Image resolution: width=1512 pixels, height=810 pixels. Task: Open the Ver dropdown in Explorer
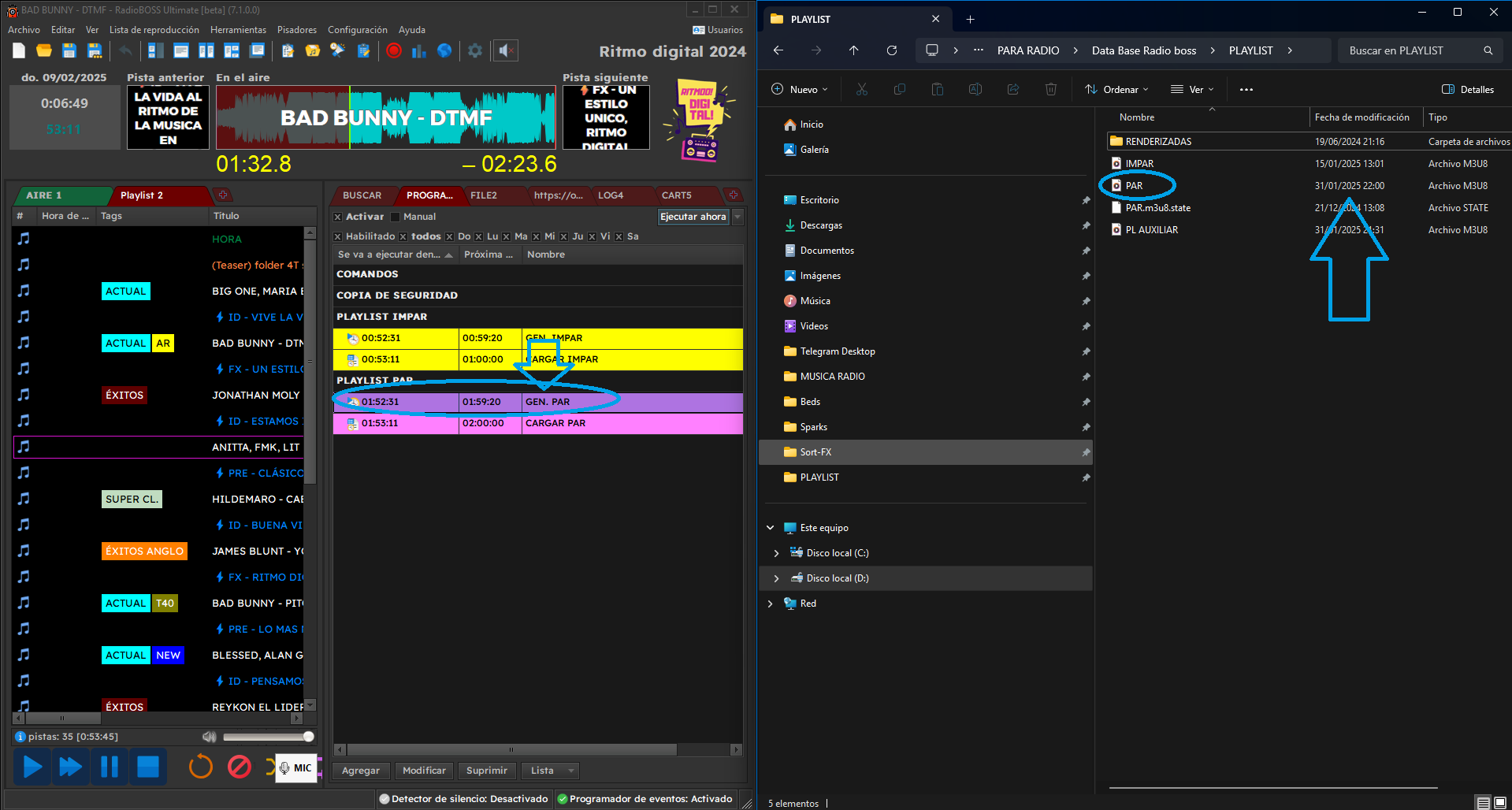(1192, 90)
